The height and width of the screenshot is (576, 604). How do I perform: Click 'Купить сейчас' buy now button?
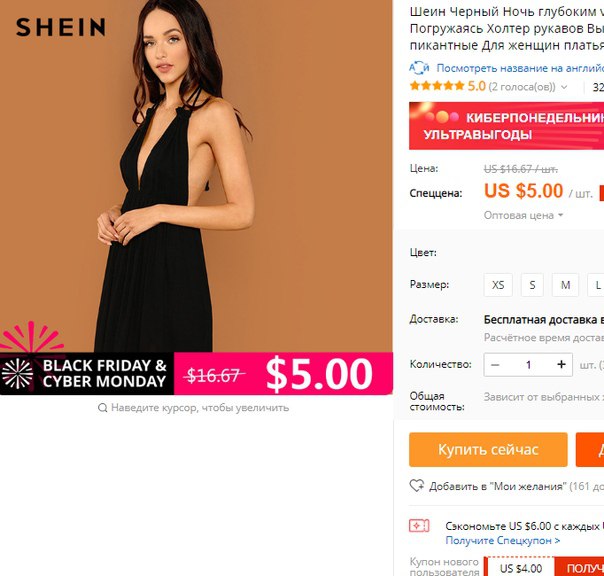[488, 450]
